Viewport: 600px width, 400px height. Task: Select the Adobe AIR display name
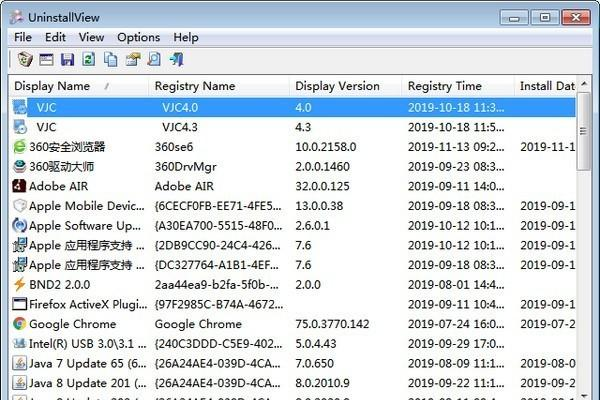tap(59, 186)
